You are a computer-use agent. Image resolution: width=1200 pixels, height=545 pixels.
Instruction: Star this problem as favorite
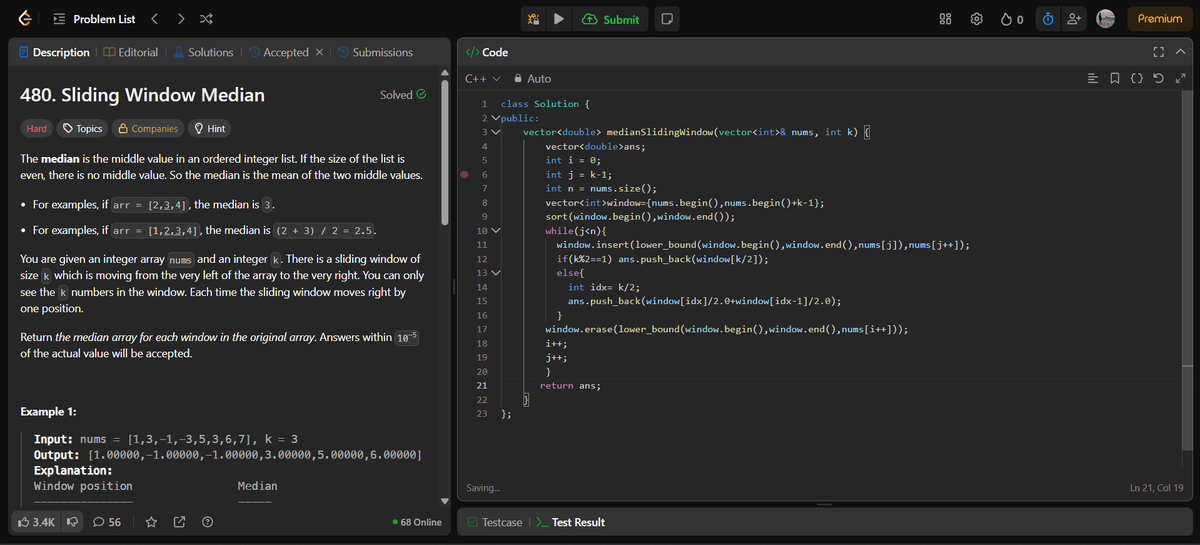(153, 522)
